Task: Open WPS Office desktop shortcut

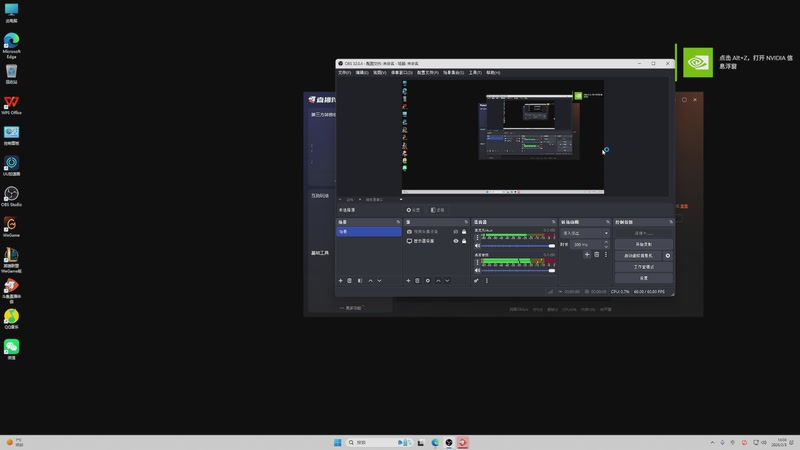Action: pyautogui.click(x=11, y=105)
